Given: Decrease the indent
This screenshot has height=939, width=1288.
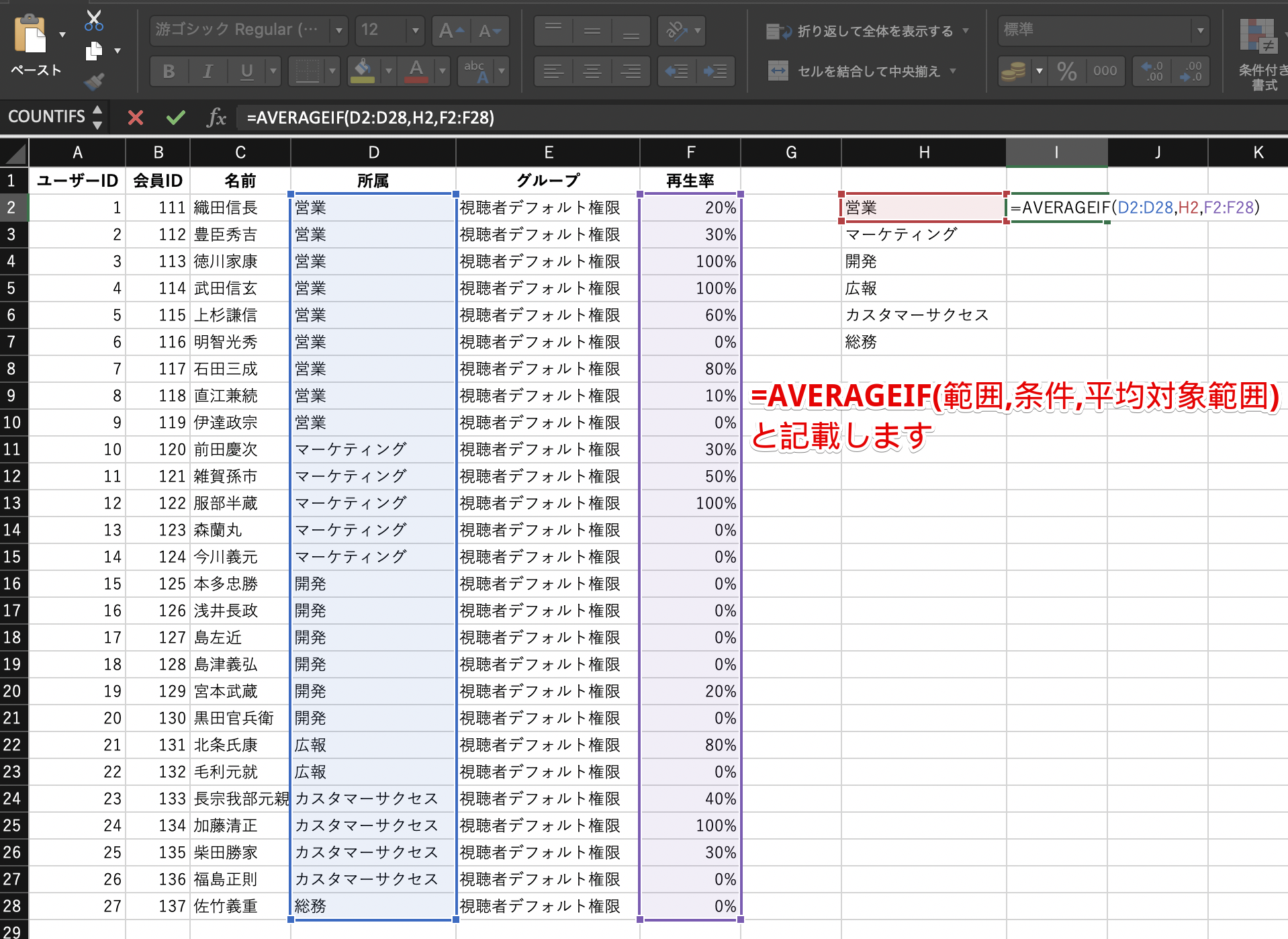Looking at the screenshot, I should tap(677, 71).
